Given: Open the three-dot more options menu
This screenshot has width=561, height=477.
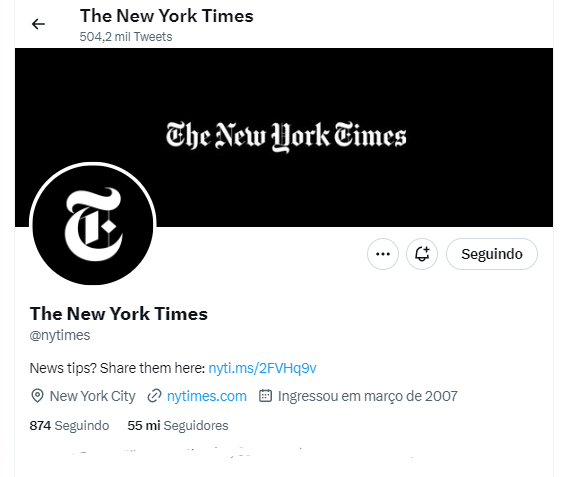Looking at the screenshot, I should coord(383,254).
